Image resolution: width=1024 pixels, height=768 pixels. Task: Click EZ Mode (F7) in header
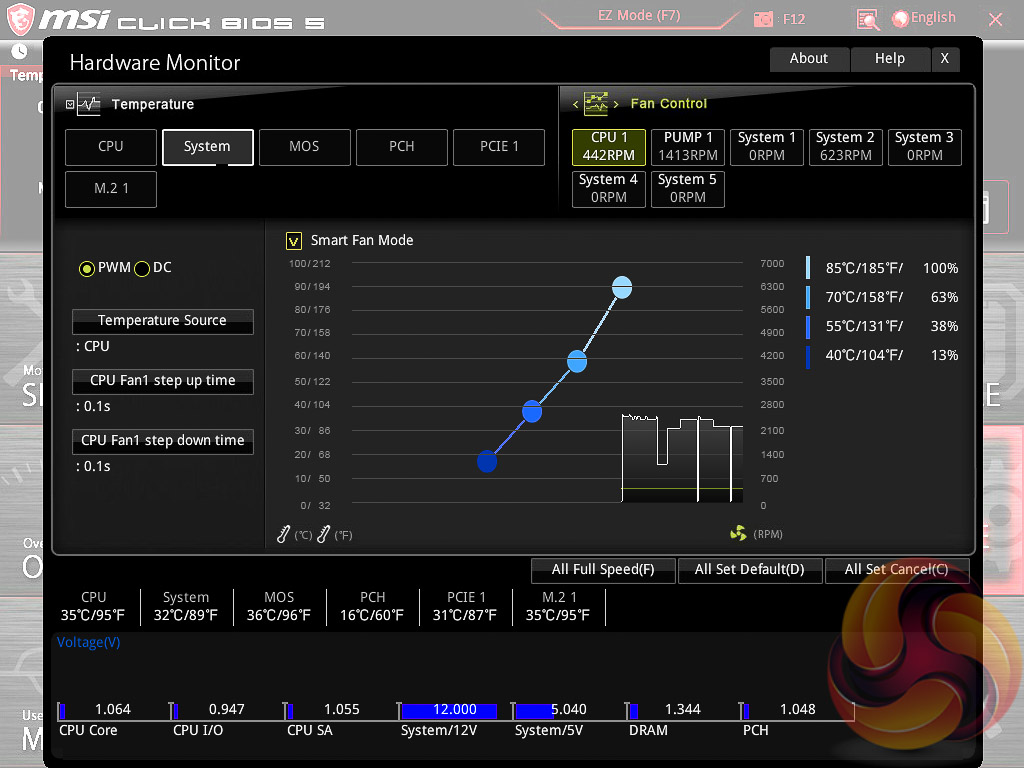click(x=639, y=16)
